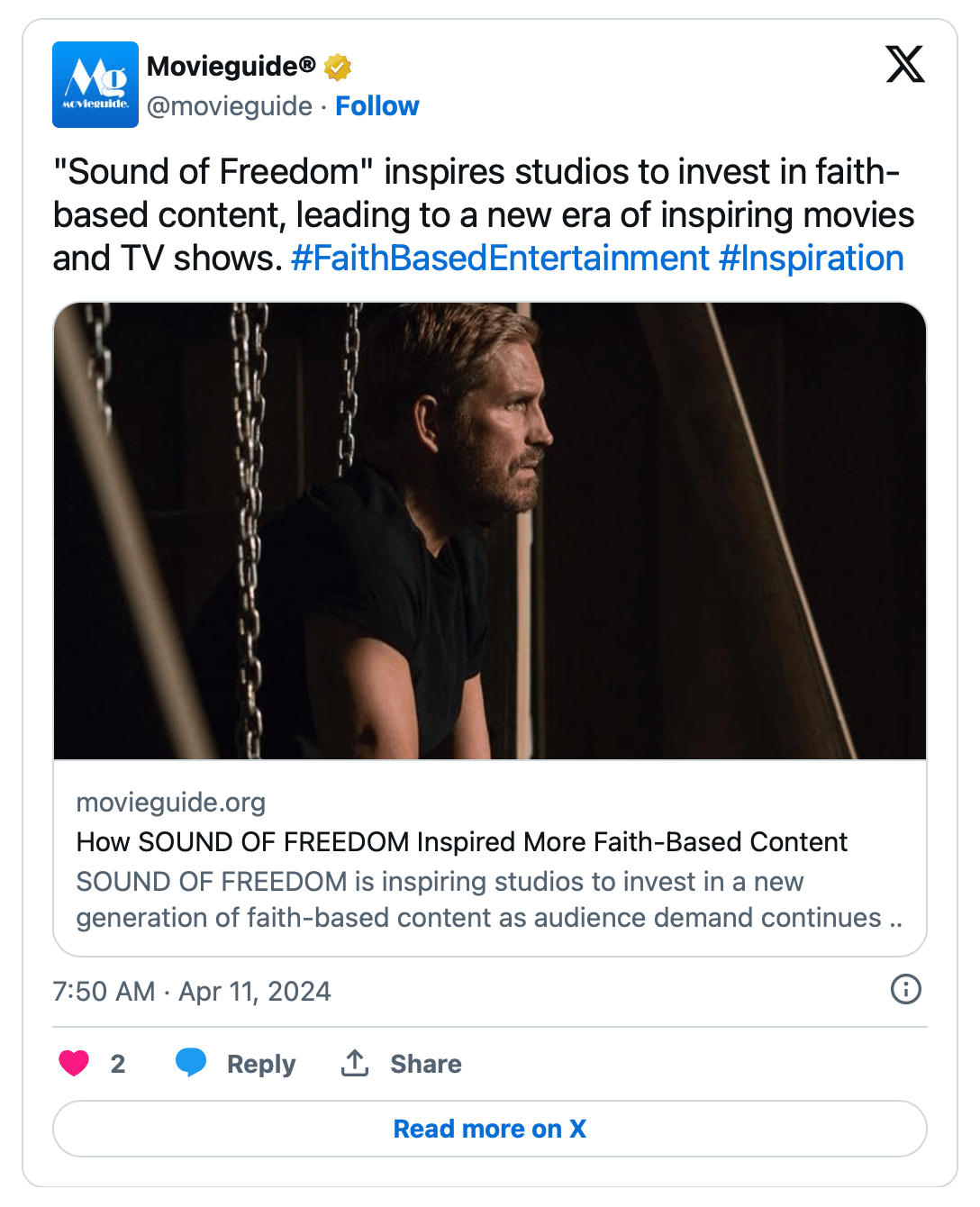Open the #FaithBasedEntertainment hashtag
The width and height of the screenshot is (980, 1207).
coord(500,259)
